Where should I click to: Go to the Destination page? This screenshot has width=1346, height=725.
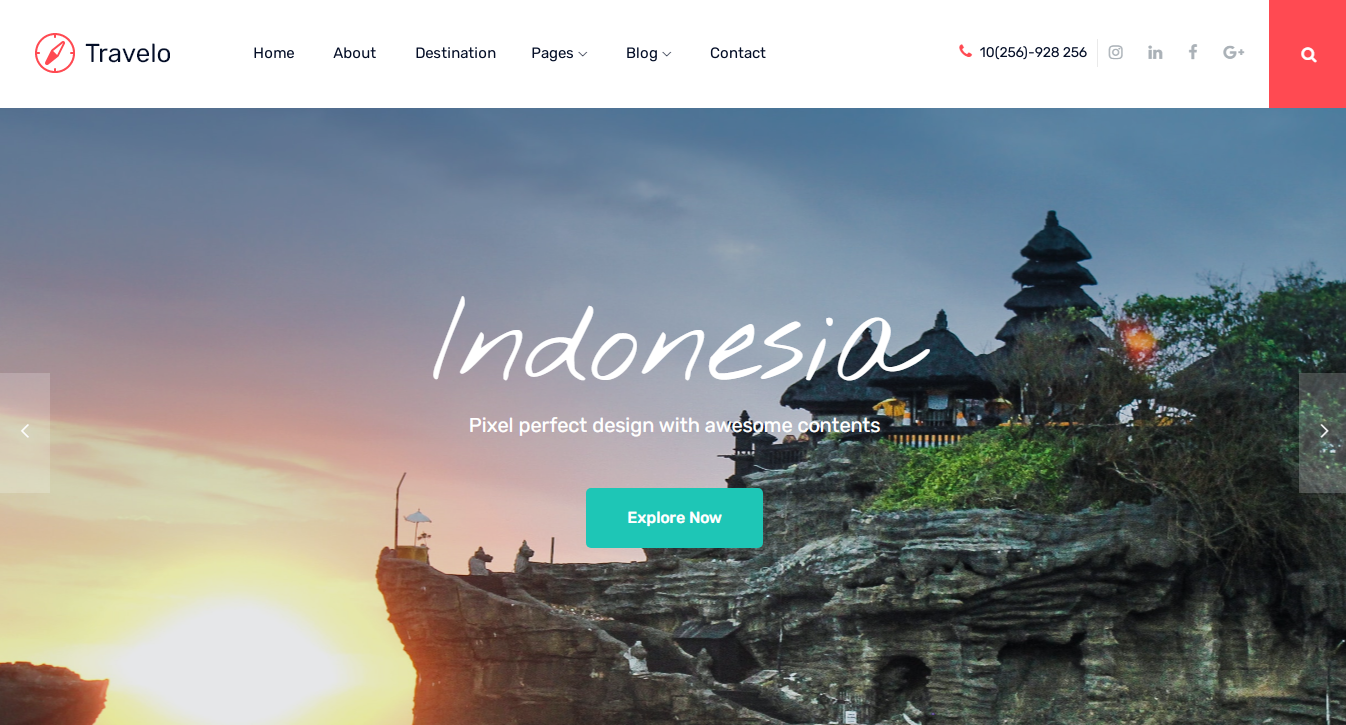click(x=455, y=53)
